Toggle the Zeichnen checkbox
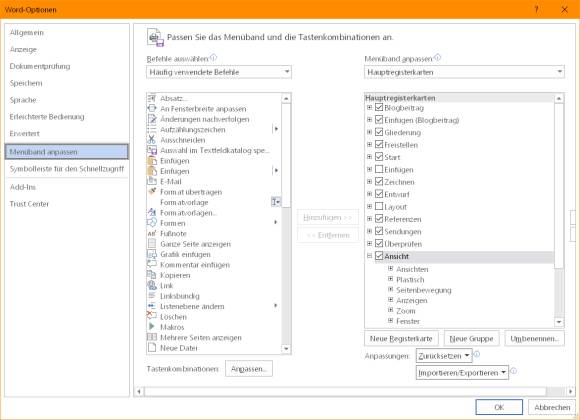 [379, 182]
